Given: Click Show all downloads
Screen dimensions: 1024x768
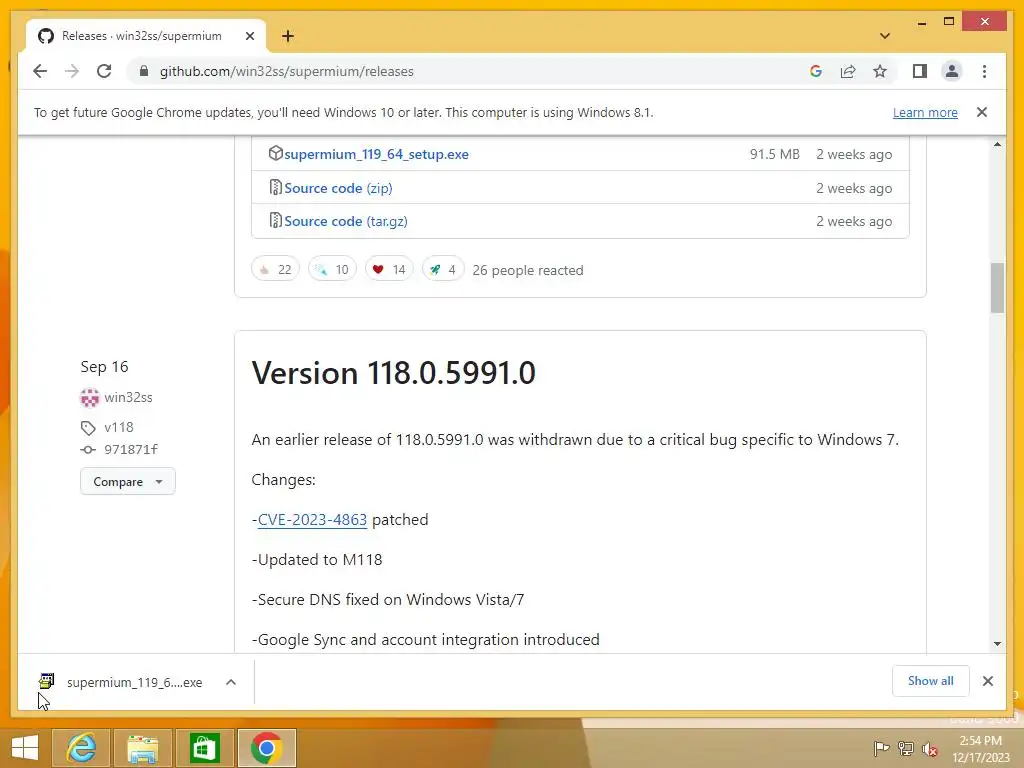Looking at the screenshot, I should pyautogui.click(x=930, y=681).
